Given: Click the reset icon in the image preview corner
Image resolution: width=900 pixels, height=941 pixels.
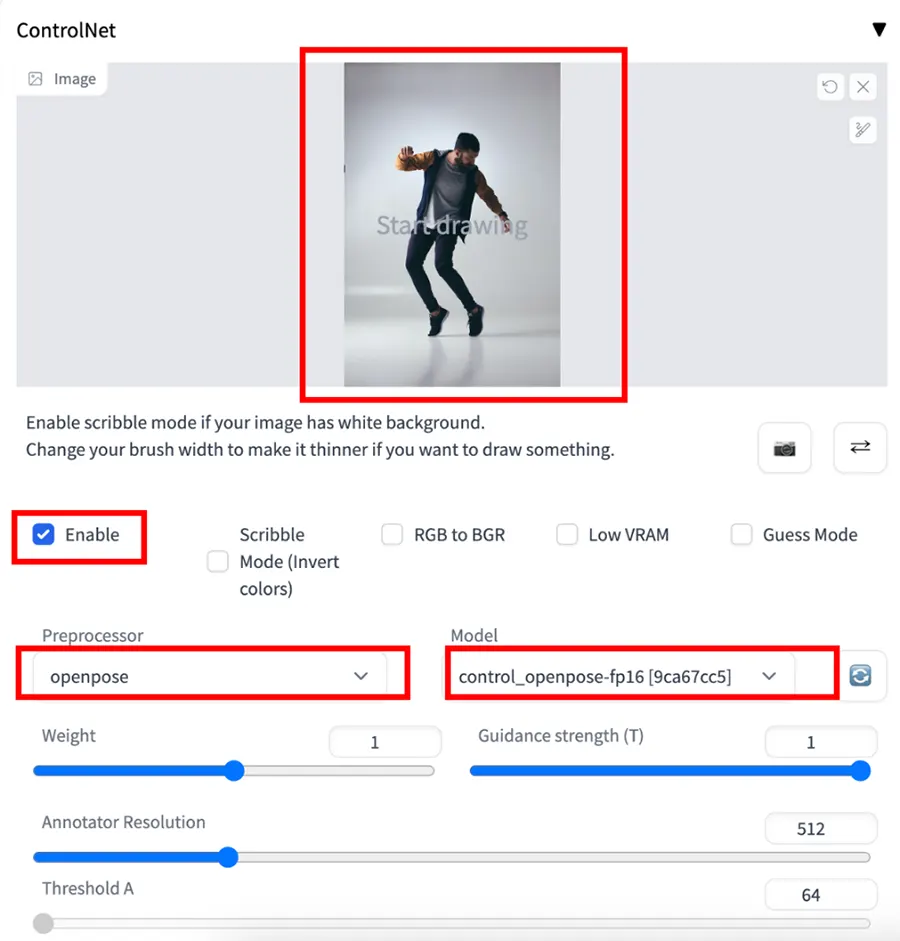Looking at the screenshot, I should [830, 87].
